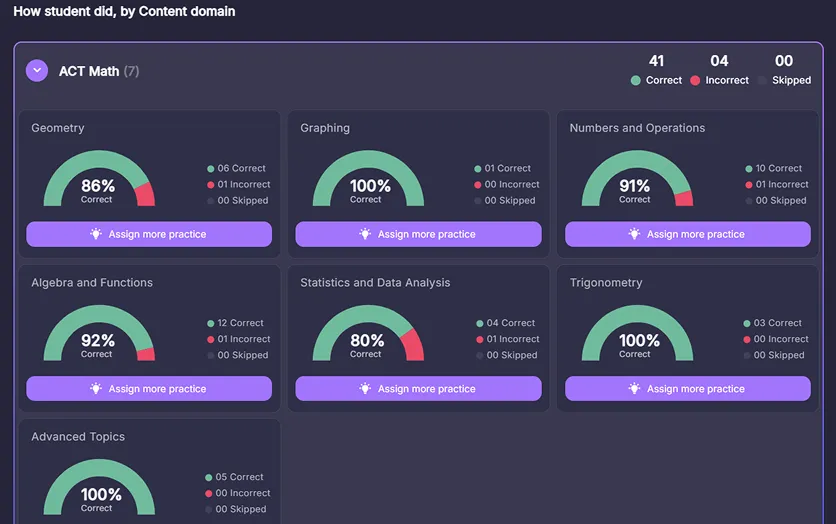The width and height of the screenshot is (836, 524).
Task: Click '00 Incorrect' in Advanced Topics card
Action: 243,493
